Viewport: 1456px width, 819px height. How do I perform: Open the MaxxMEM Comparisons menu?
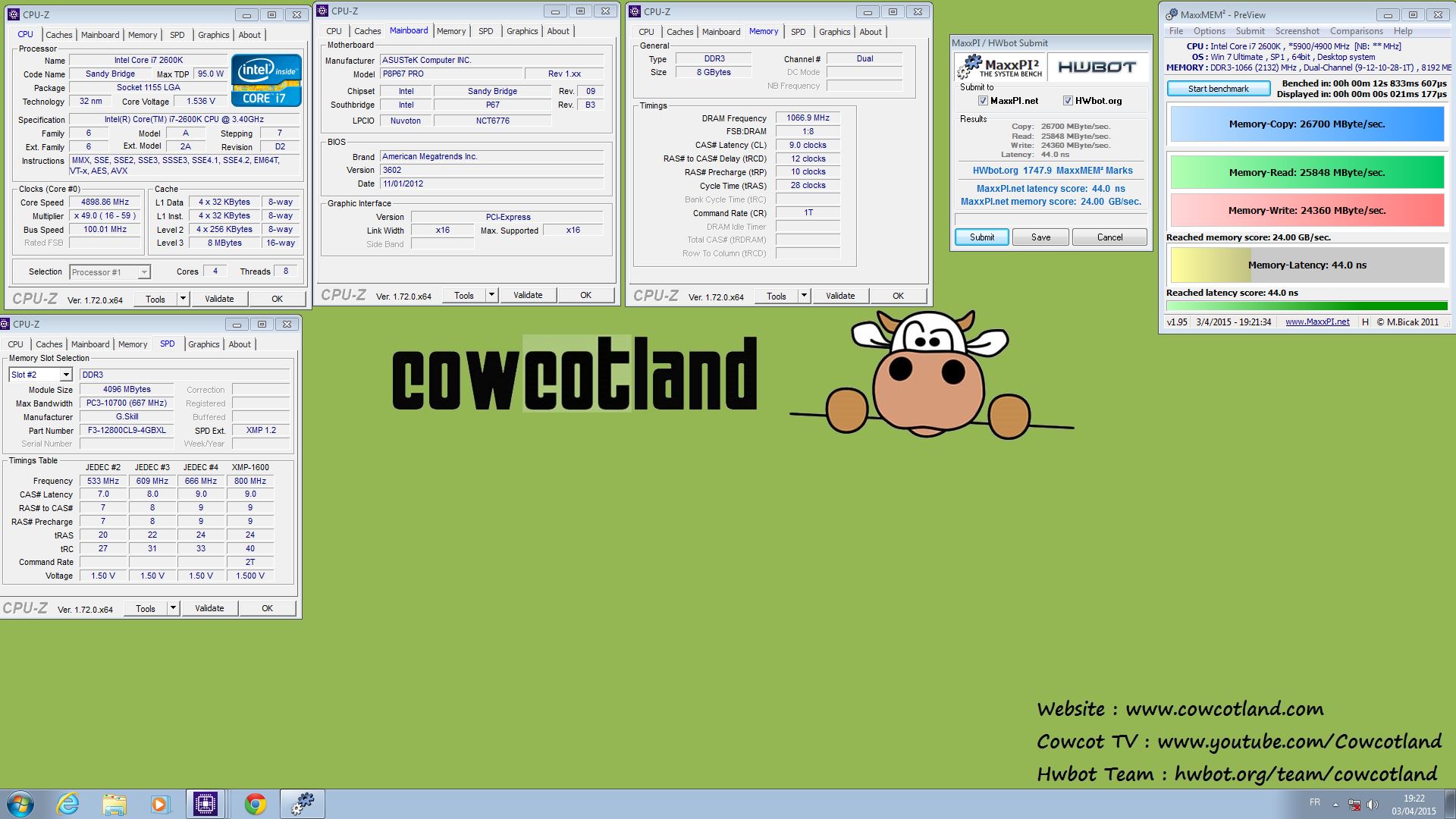[x=1356, y=31]
